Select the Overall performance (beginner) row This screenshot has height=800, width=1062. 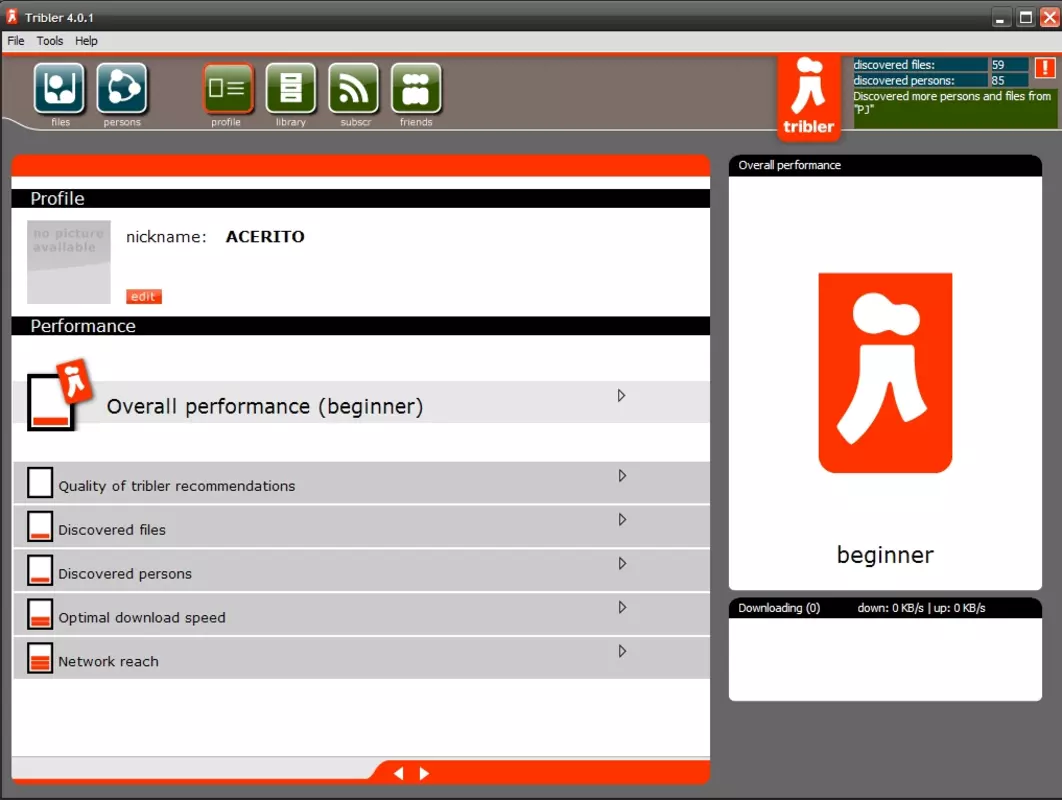coord(361,402)
